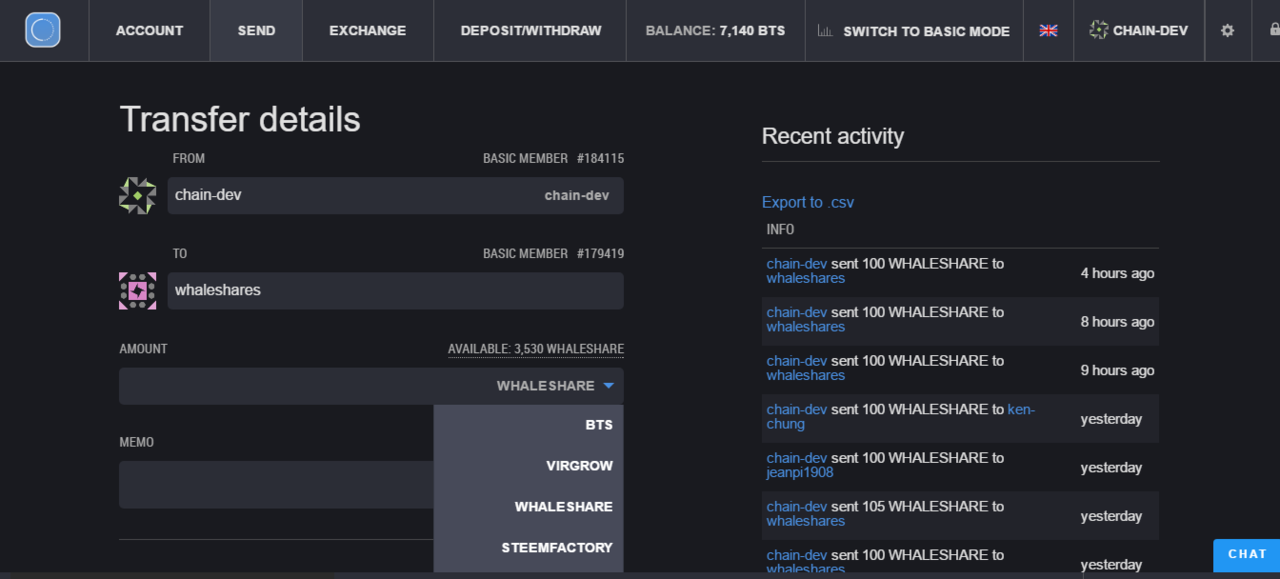Open chain-dev link in the 8 hours ago row
The image size is (1280, 579).
[797, 312]
